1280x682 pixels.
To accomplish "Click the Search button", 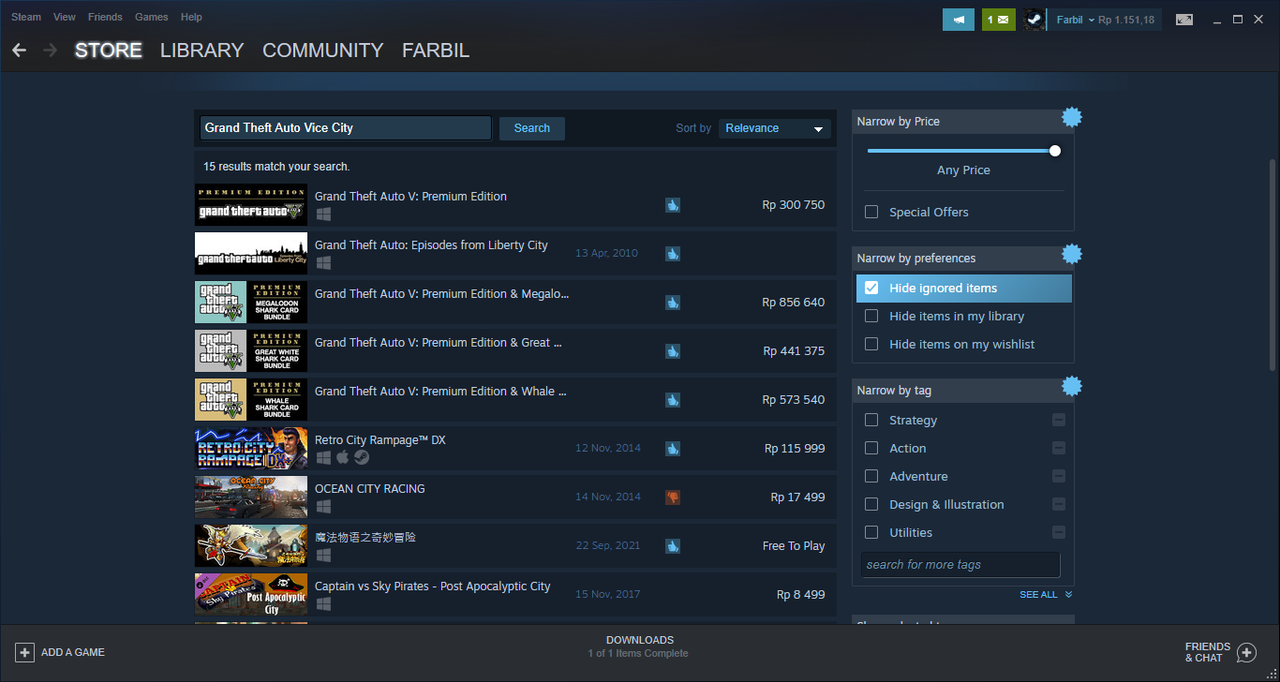I will [x=532, y=128].
